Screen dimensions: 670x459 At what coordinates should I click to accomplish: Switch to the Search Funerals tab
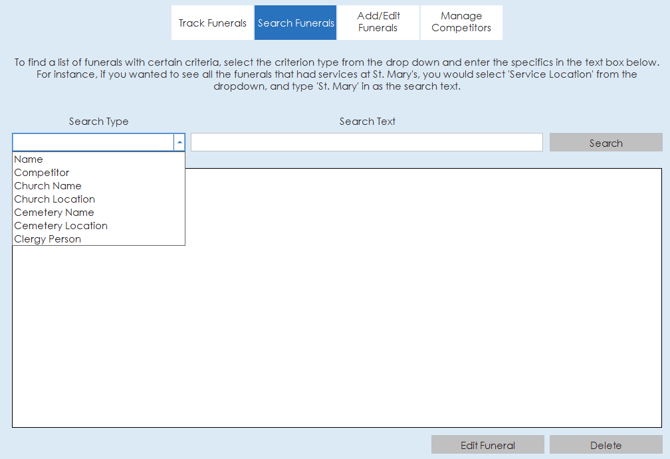click(296, 23)
